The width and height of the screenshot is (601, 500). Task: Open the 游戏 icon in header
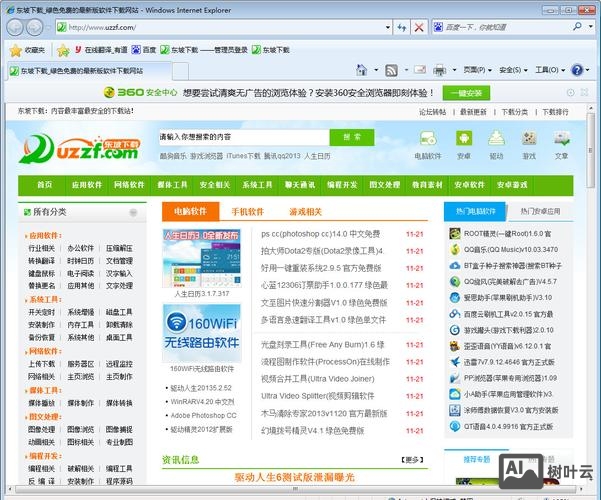coord(529,138)
